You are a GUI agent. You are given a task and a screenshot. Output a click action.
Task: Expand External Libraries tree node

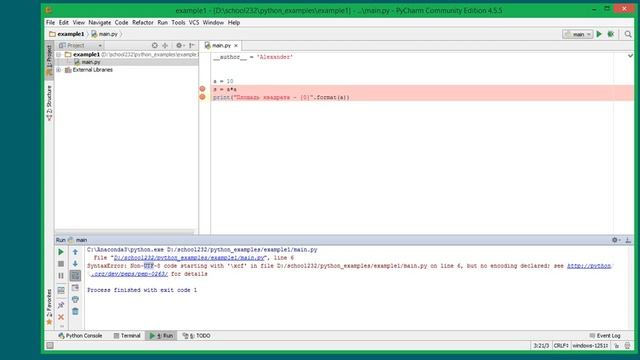[x=59, y=70]
